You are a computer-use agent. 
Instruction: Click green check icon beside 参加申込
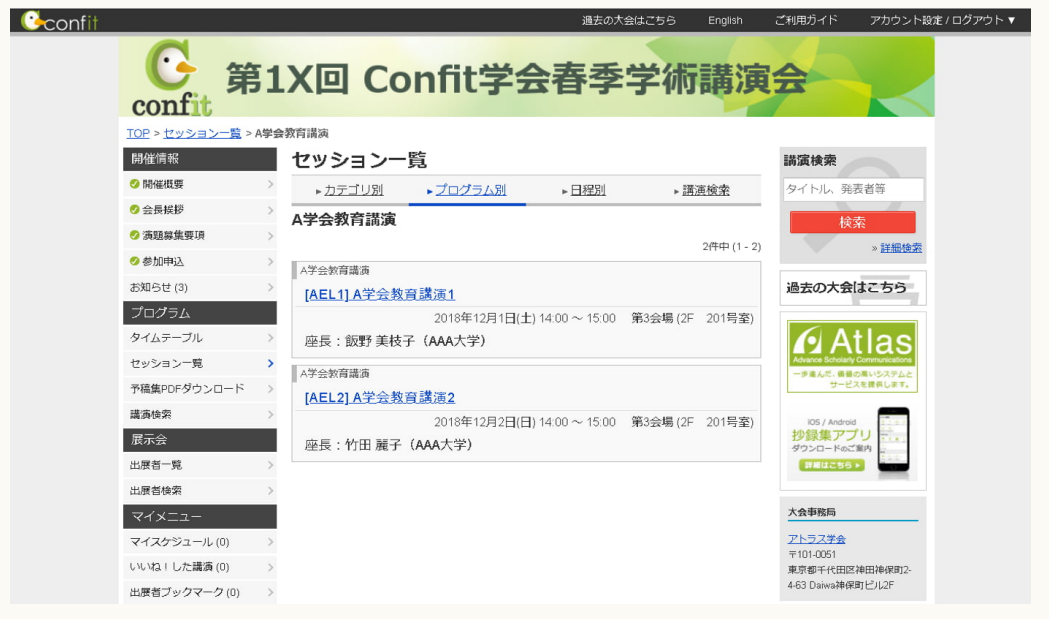click(x=135, y=261)
